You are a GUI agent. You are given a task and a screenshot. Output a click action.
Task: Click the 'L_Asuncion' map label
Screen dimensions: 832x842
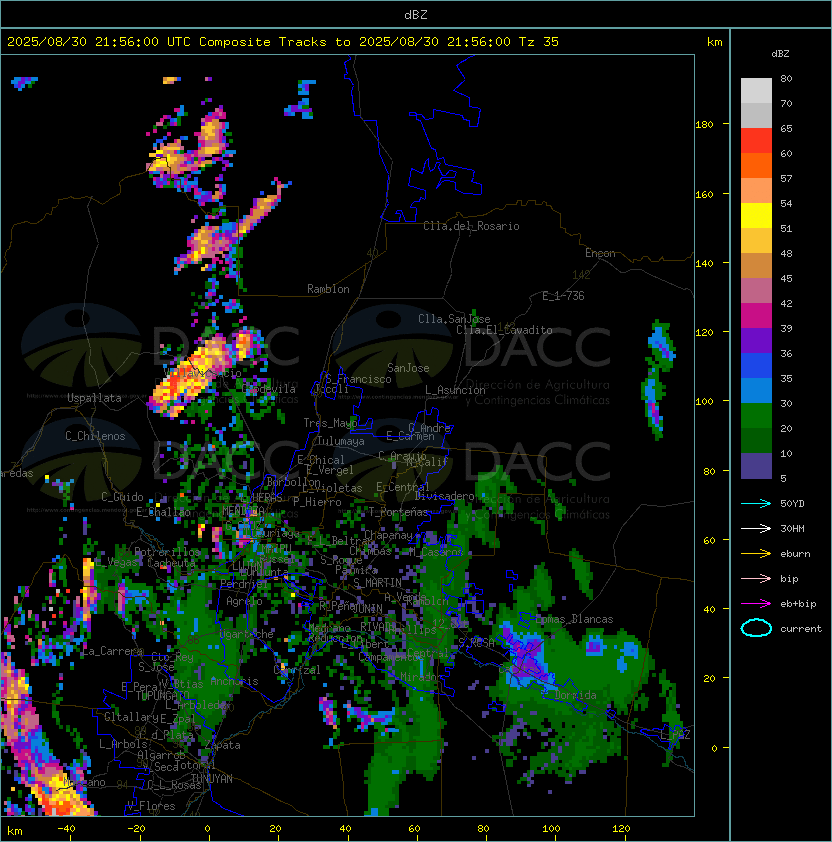tap(455, 390)
